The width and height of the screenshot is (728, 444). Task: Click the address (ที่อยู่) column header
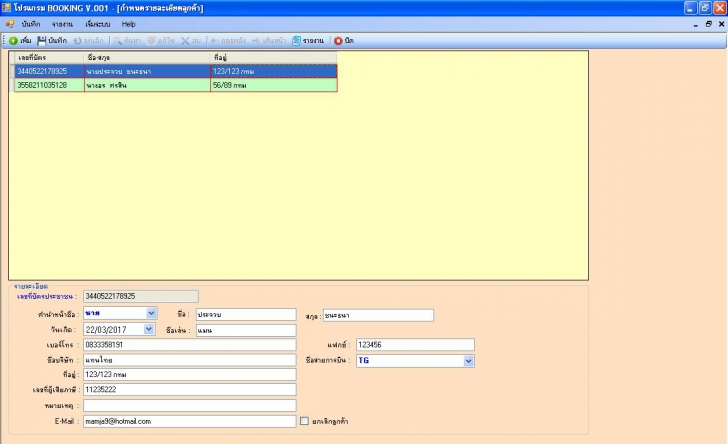(273, 58)
